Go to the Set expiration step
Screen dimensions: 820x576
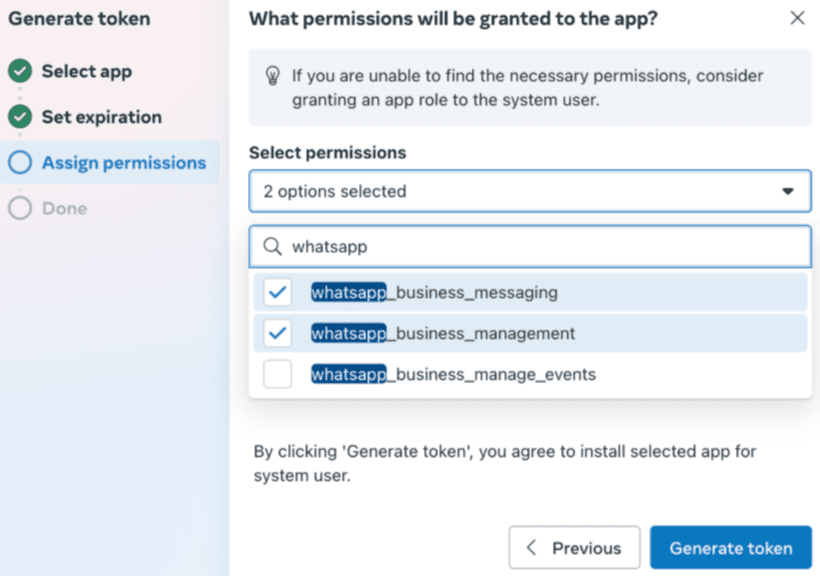101,117
